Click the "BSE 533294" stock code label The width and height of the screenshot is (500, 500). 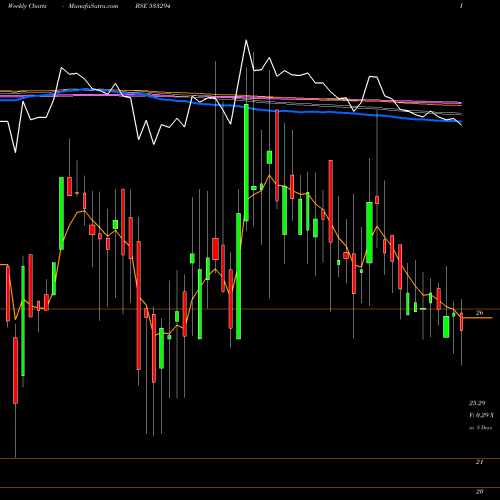[153, 6]
